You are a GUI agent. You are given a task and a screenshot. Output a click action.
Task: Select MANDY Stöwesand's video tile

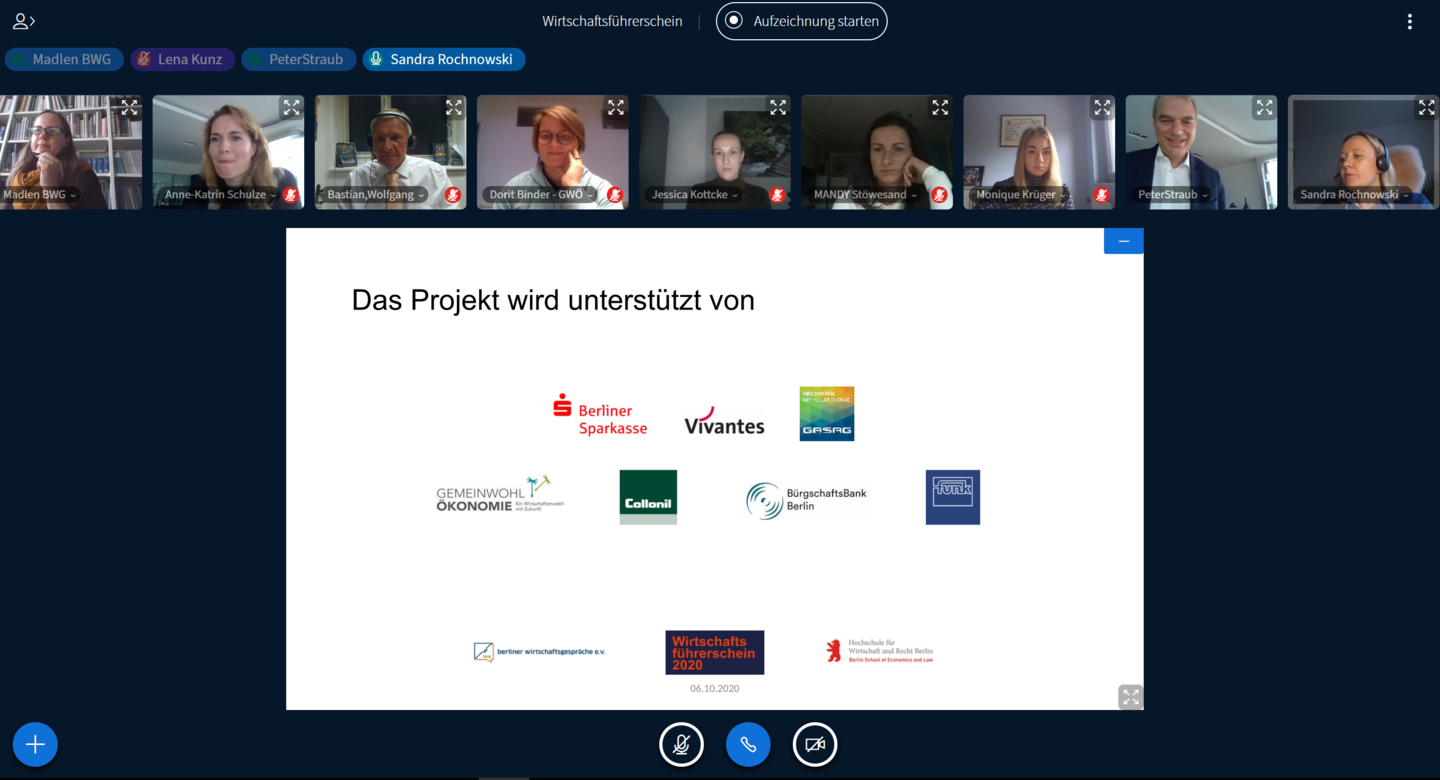click(x=877, y=152)
